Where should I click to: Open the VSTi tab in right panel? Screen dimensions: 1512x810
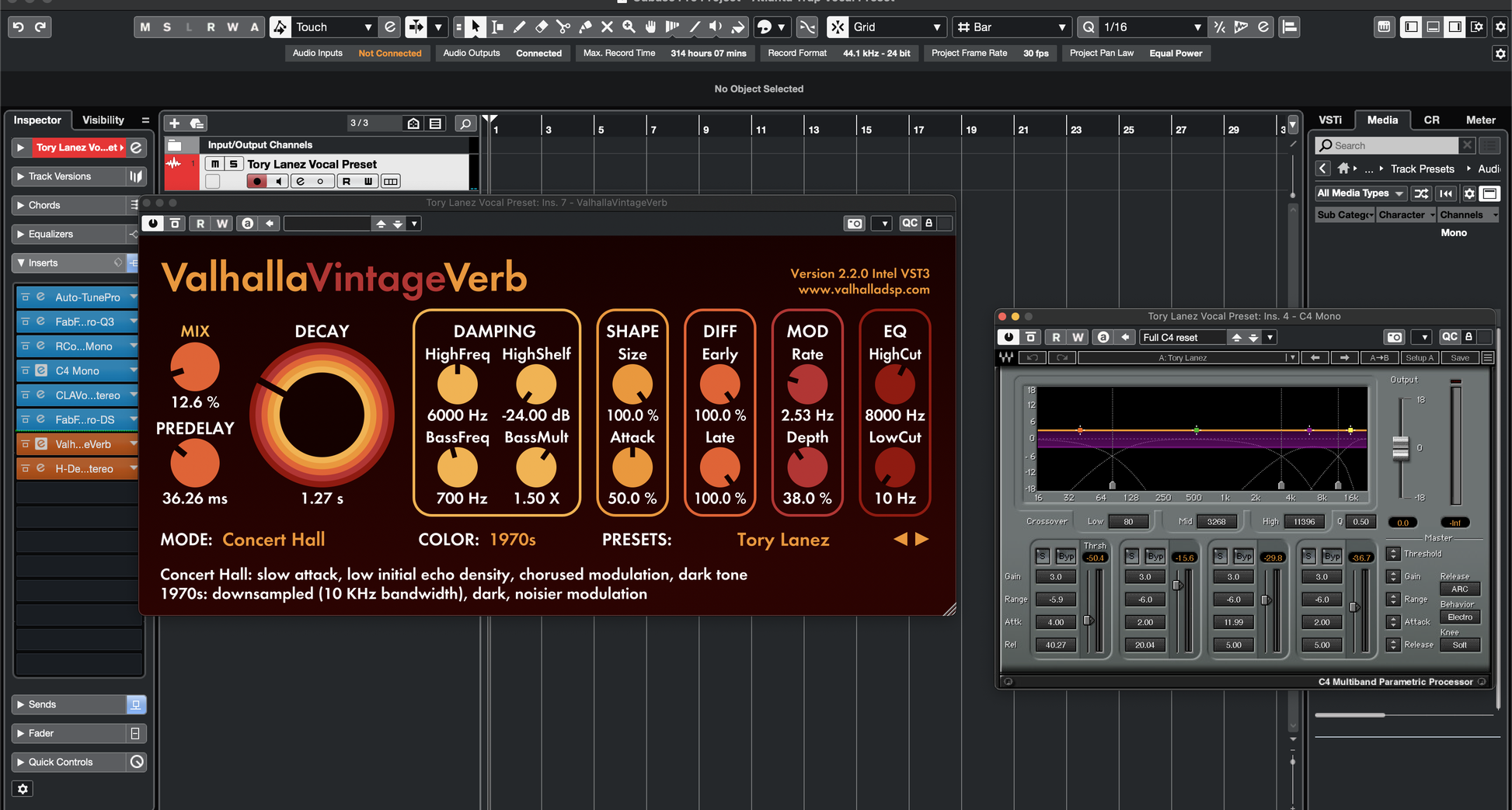point(1329,120)
